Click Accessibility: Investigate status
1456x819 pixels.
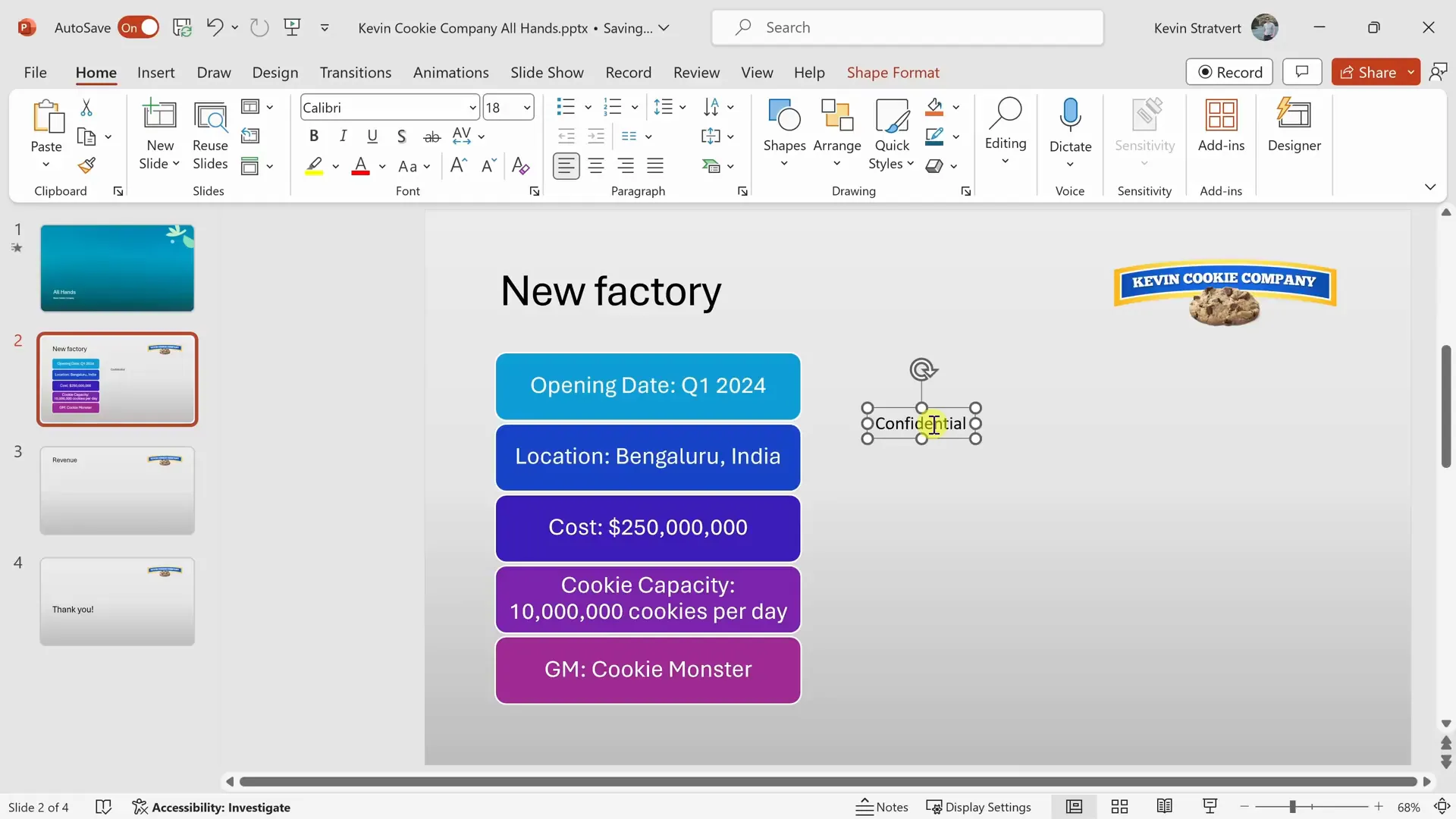[211, 807]
